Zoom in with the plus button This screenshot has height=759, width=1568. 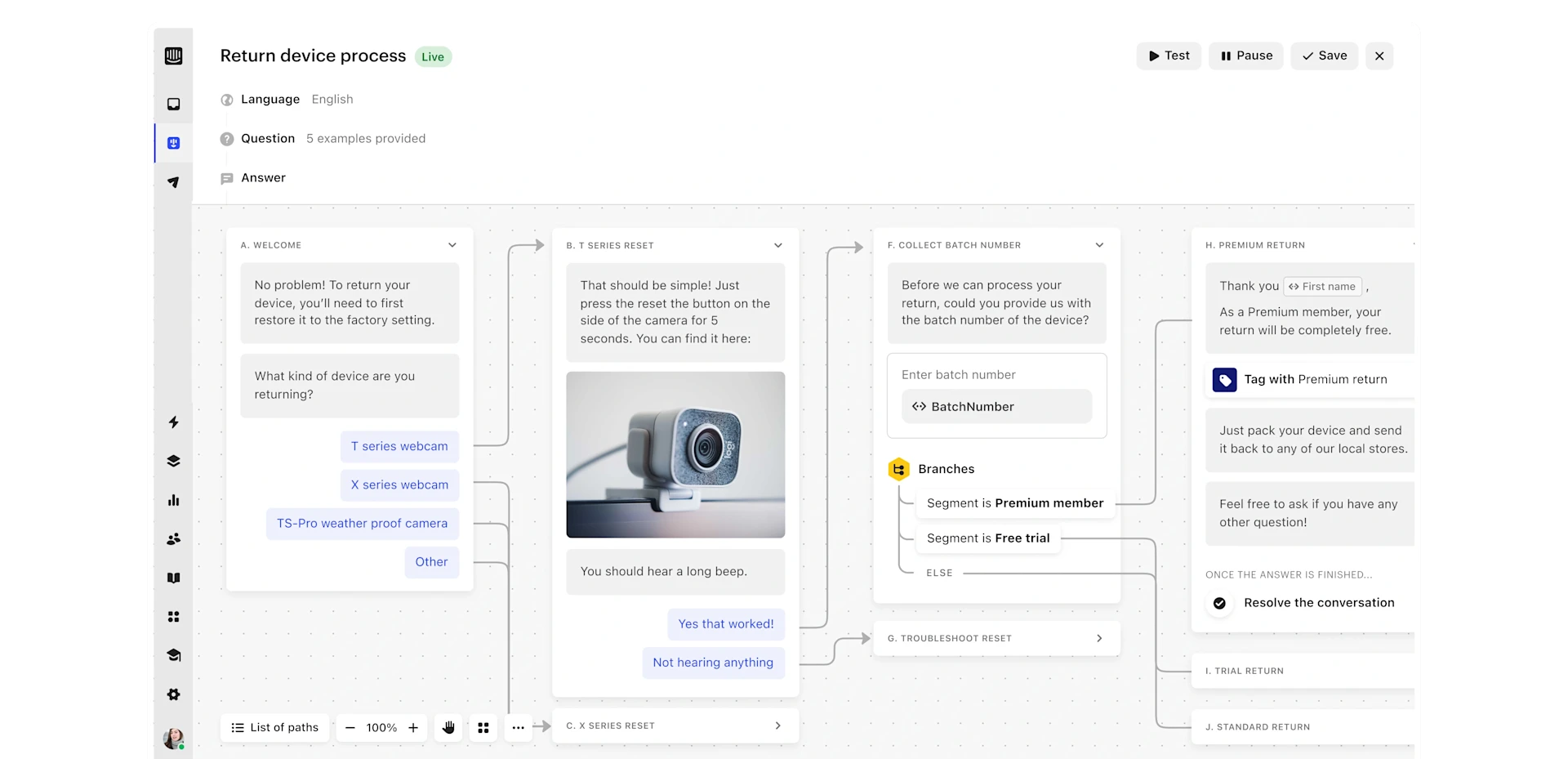coord(413,727)
